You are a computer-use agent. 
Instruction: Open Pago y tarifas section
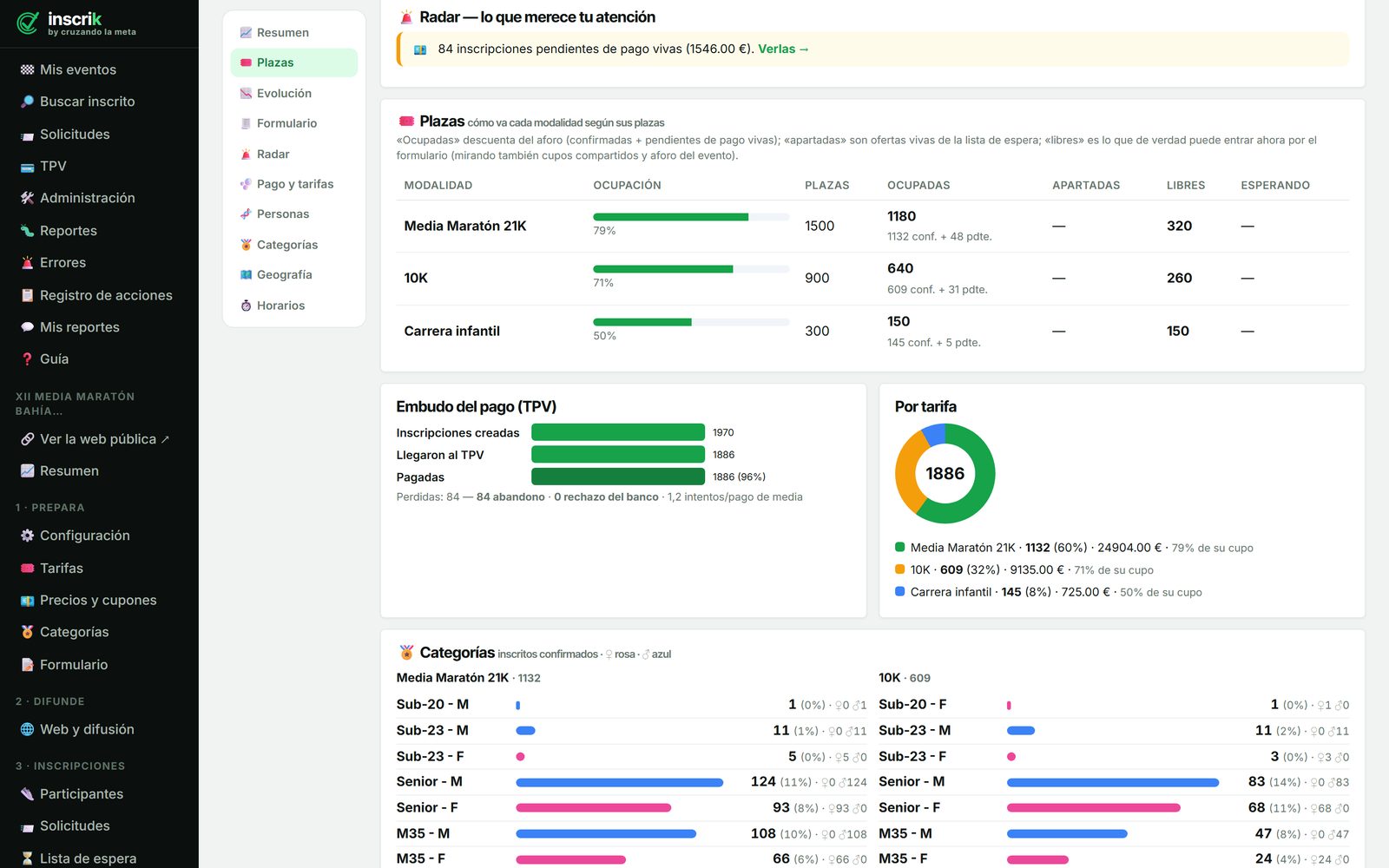click(x=293, y=184)
